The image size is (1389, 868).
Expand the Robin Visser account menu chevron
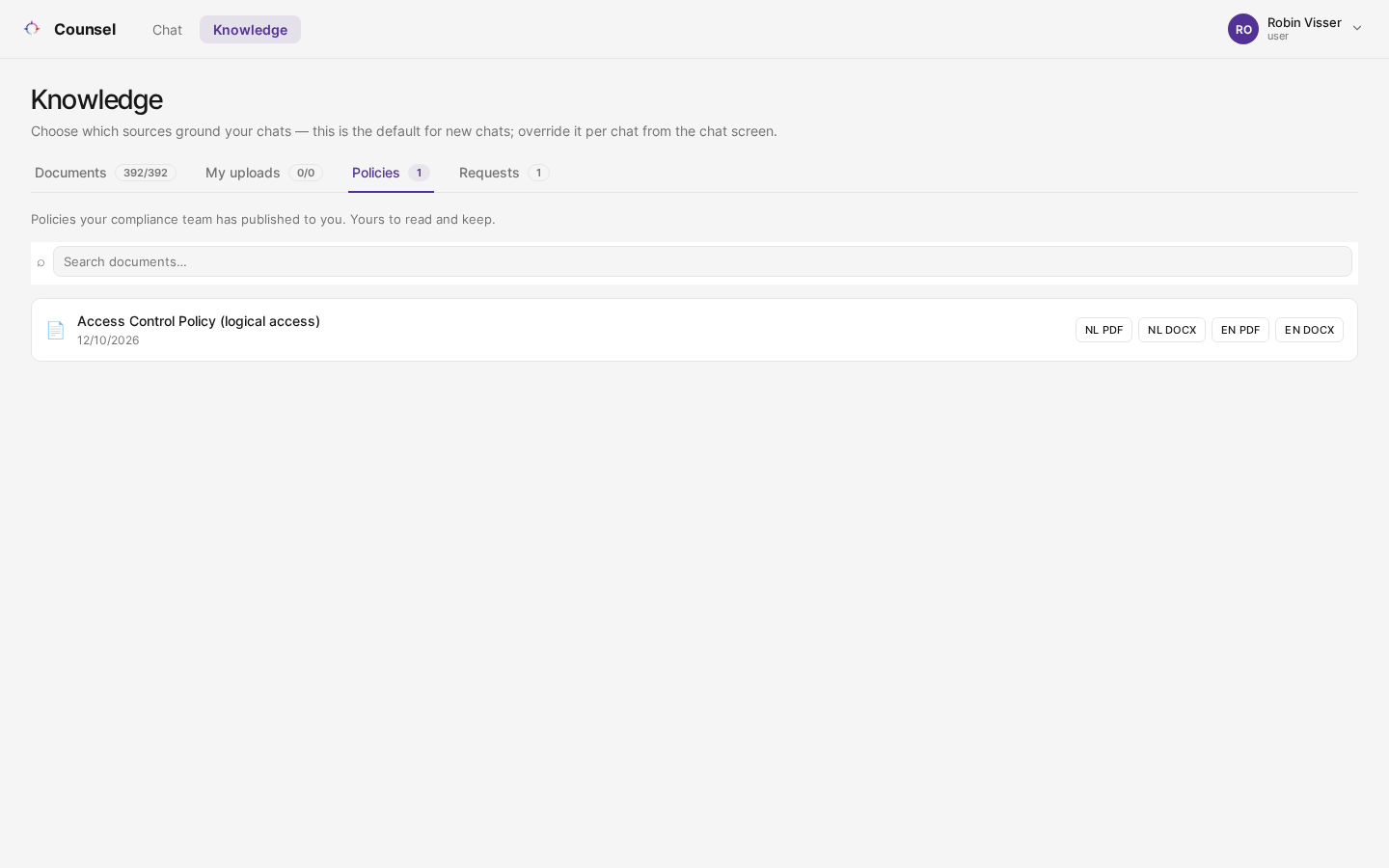(x=1357, y=29)
